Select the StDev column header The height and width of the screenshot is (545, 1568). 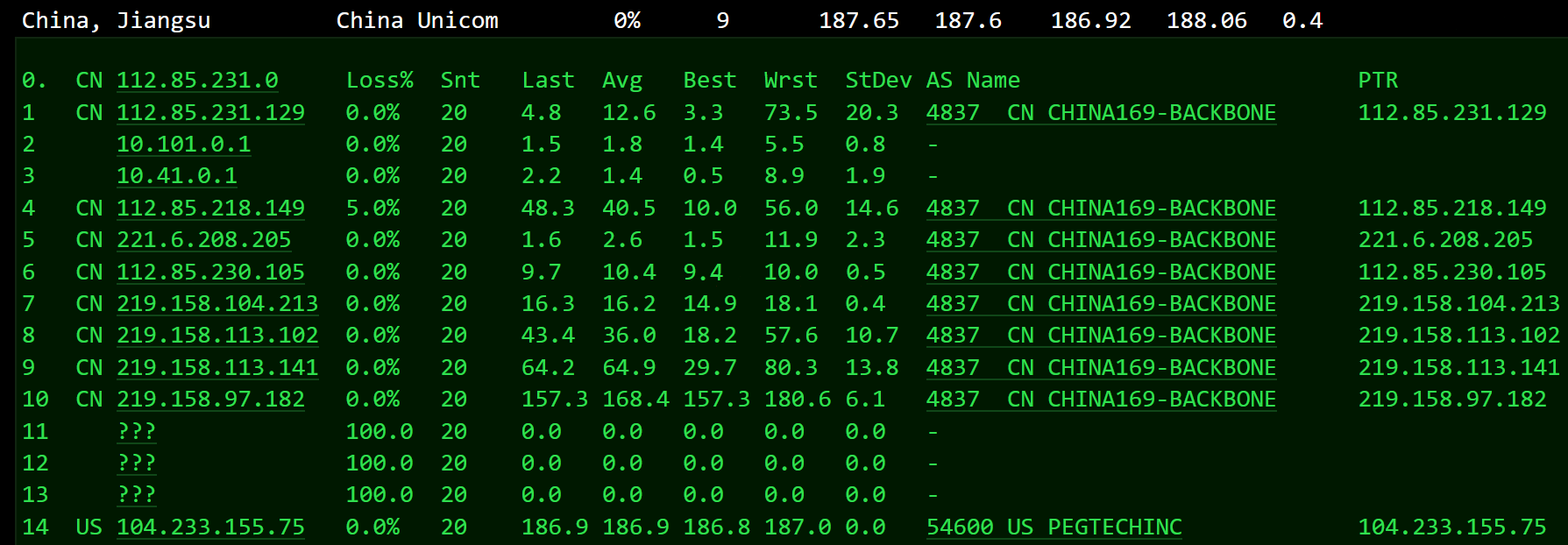coord(878,81)
